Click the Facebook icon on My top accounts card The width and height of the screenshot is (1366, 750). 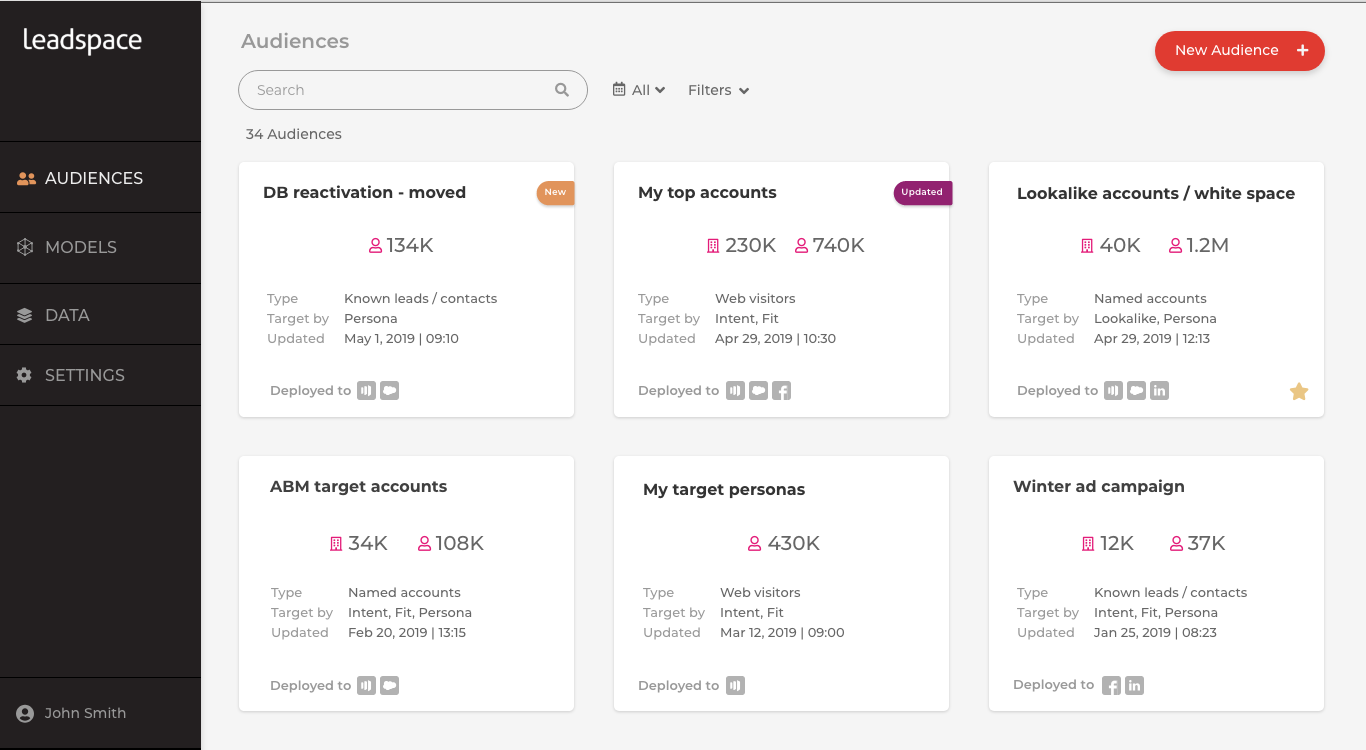coord(782,391)
